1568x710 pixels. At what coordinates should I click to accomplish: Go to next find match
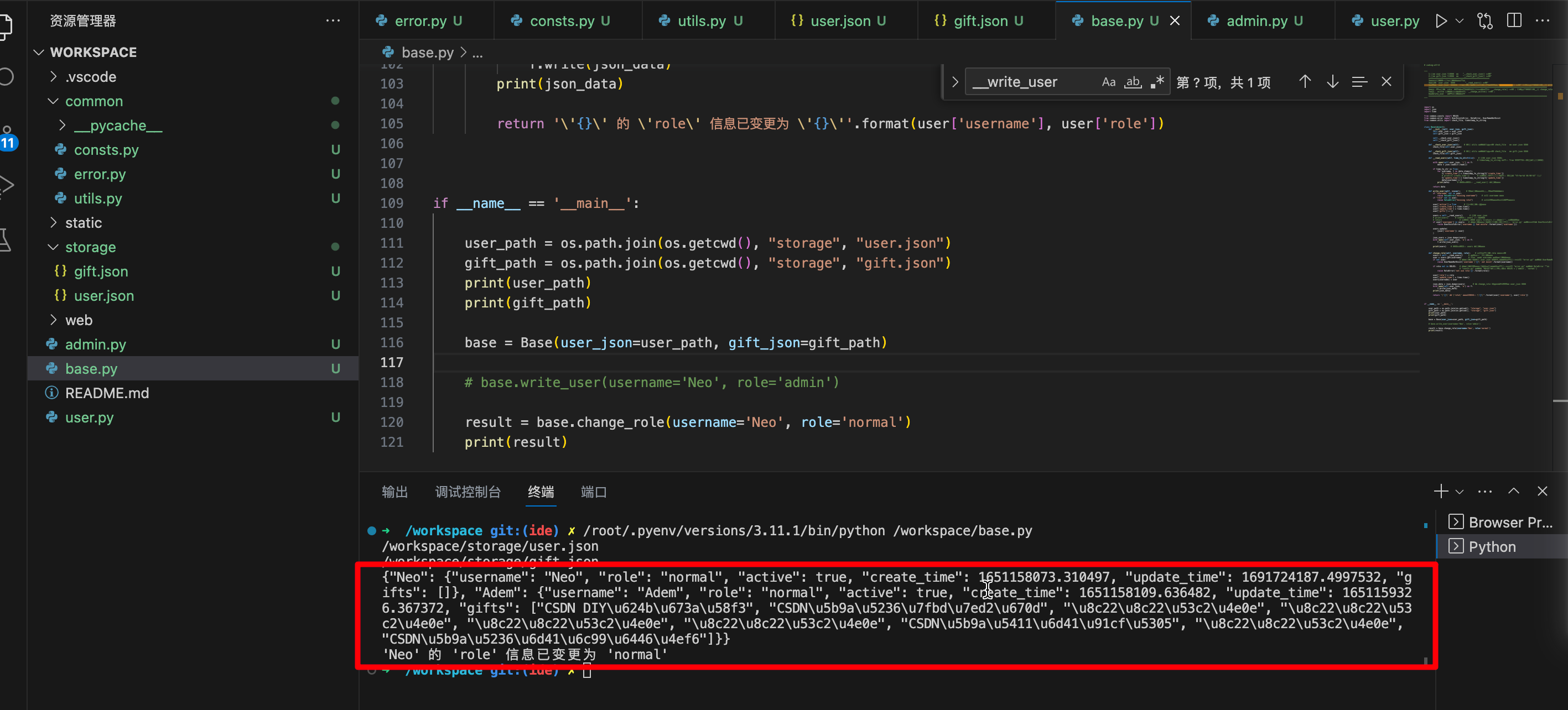(1332, 82)
